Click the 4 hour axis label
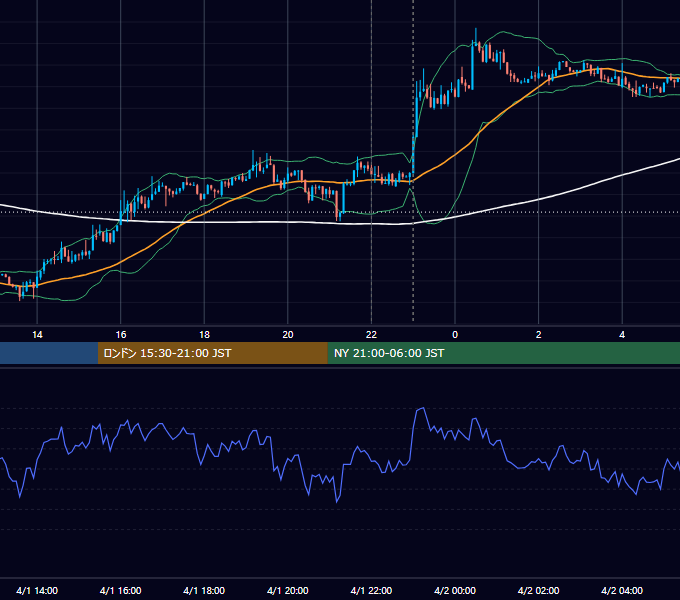This screenshot has width=680, height=600. click(622, 335)
